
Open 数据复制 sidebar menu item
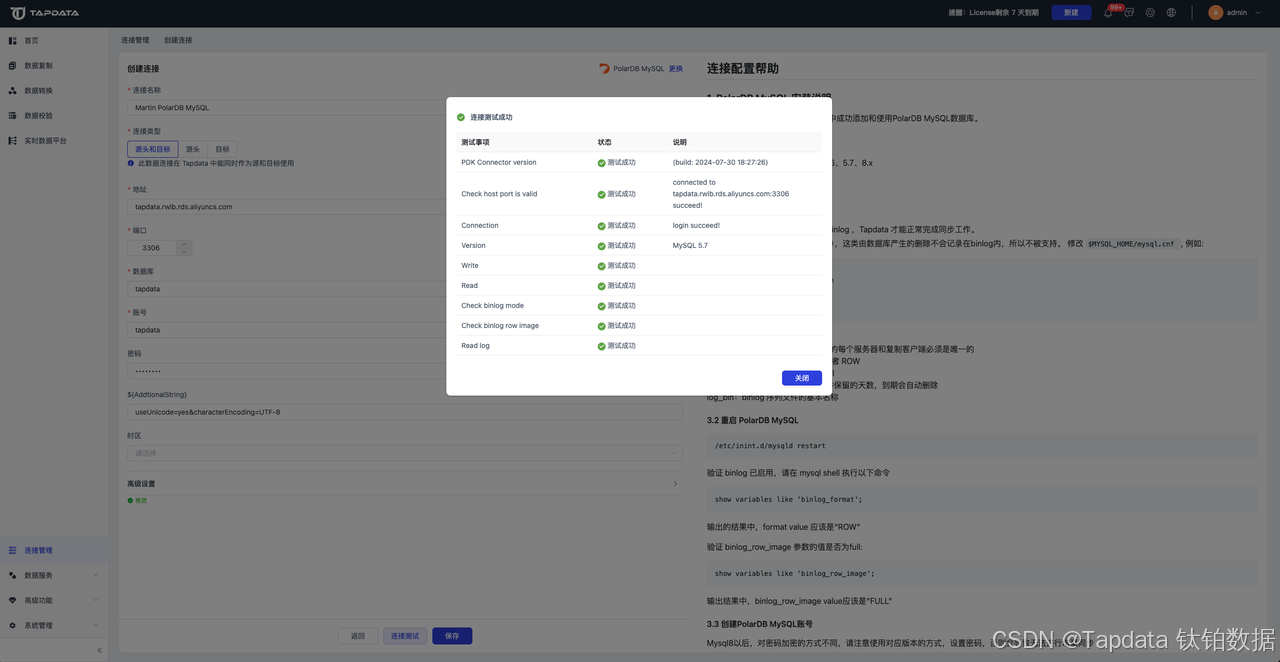coord(54,65)
